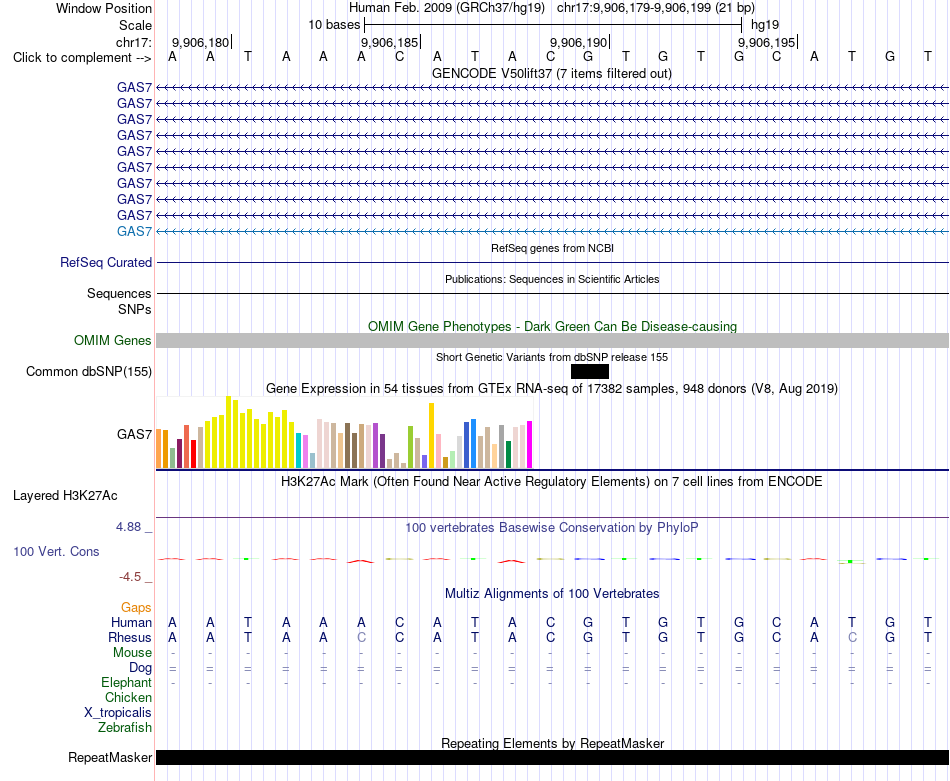950x781 pixels.
Task: Click the Zebrafish species label
Action: click(x=125, y=727)
